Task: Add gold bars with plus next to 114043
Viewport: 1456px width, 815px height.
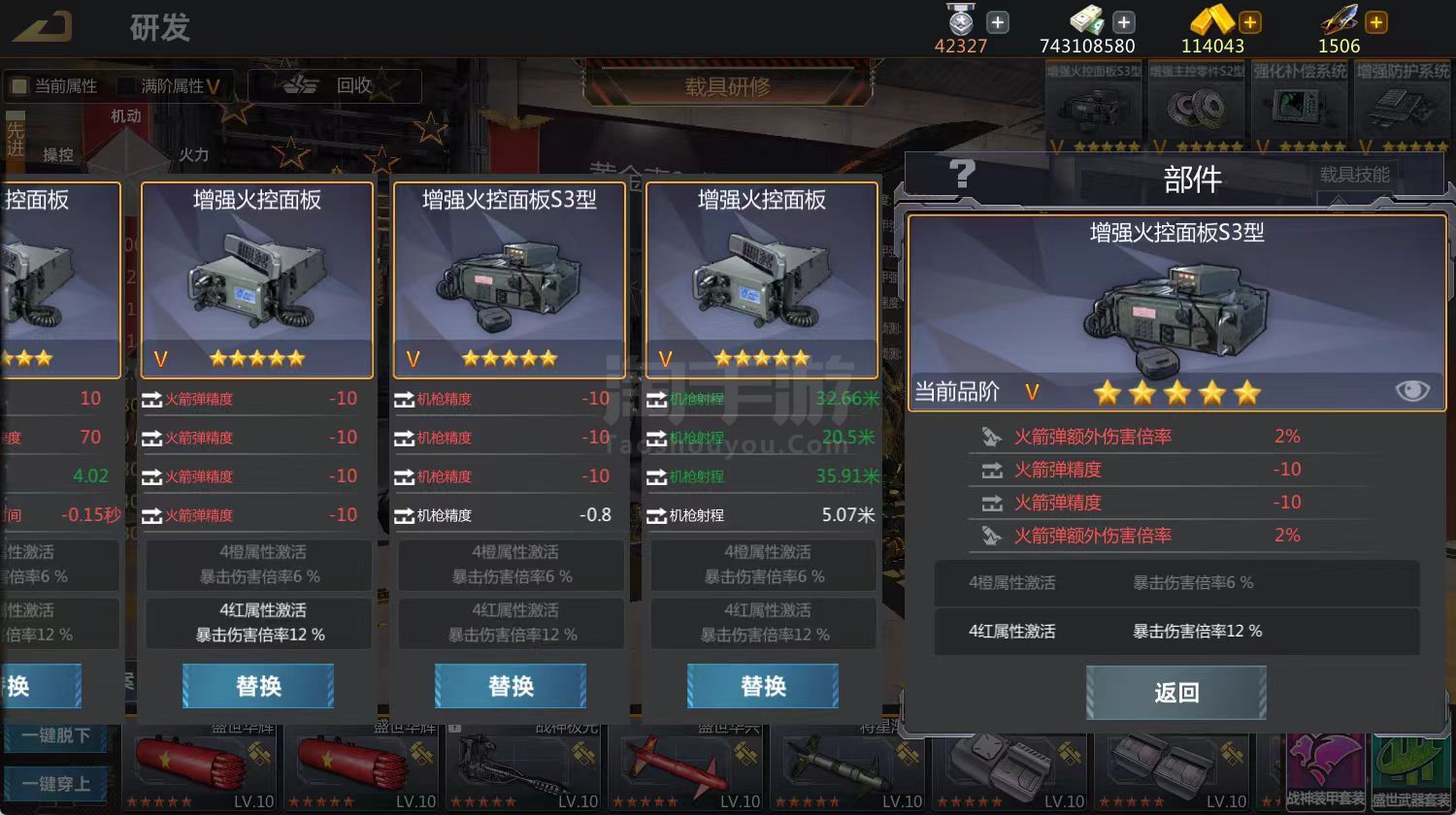Action: tap(1250, 21)
